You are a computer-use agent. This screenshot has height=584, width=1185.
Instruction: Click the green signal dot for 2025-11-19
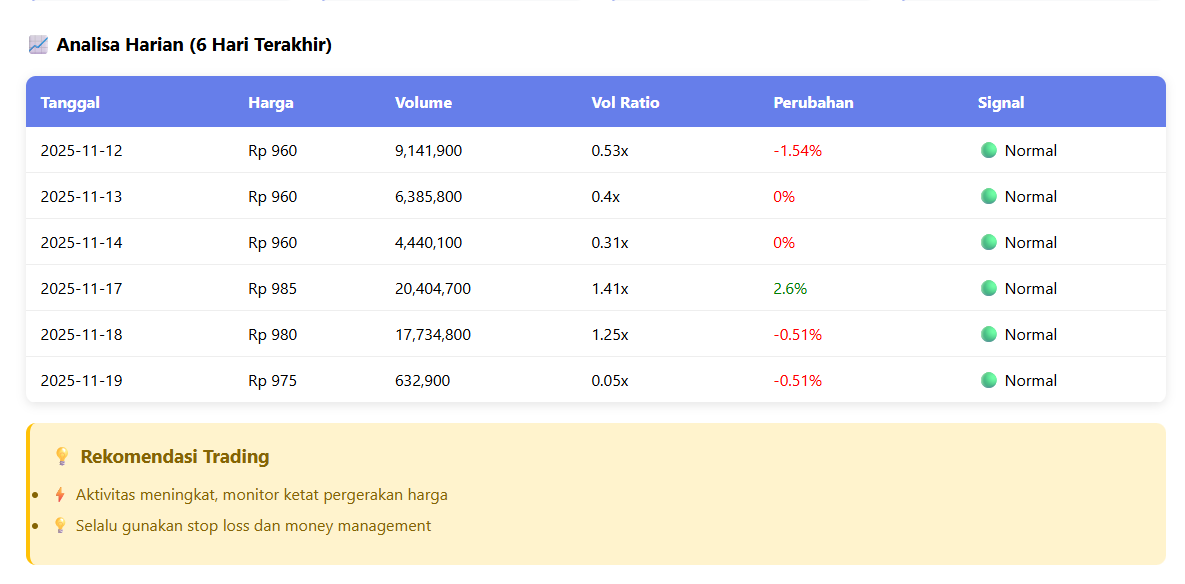pos(989,380)
